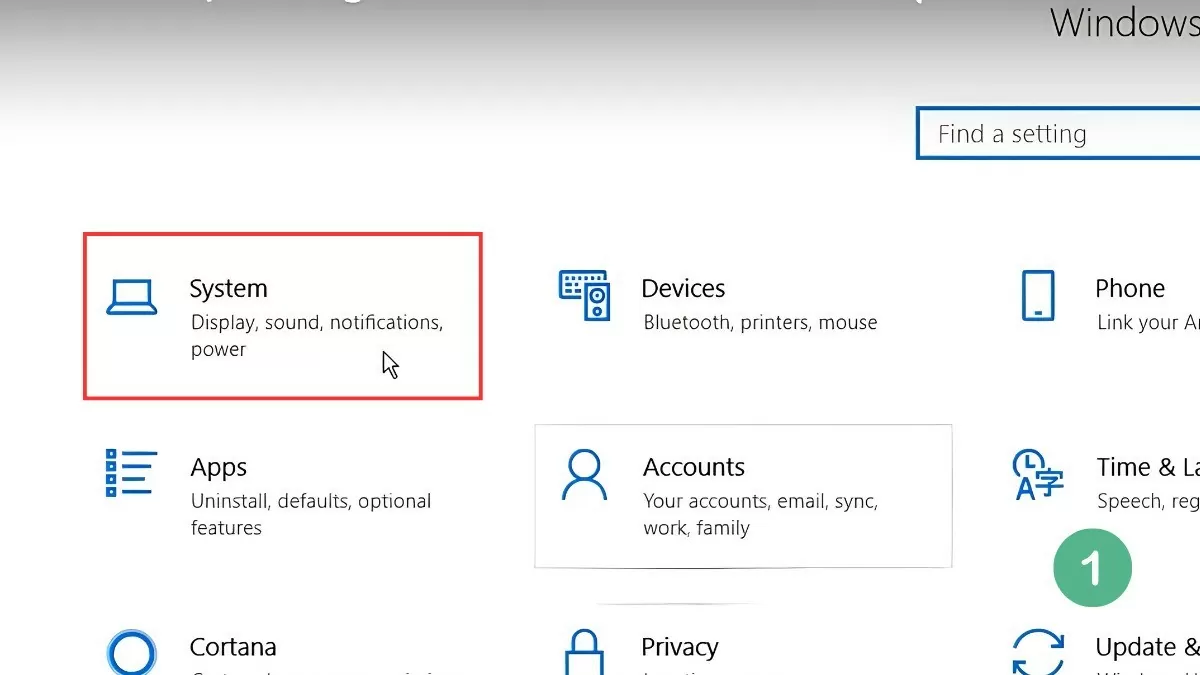Select the Phone smartphone icon

[x=1038, y=296]
